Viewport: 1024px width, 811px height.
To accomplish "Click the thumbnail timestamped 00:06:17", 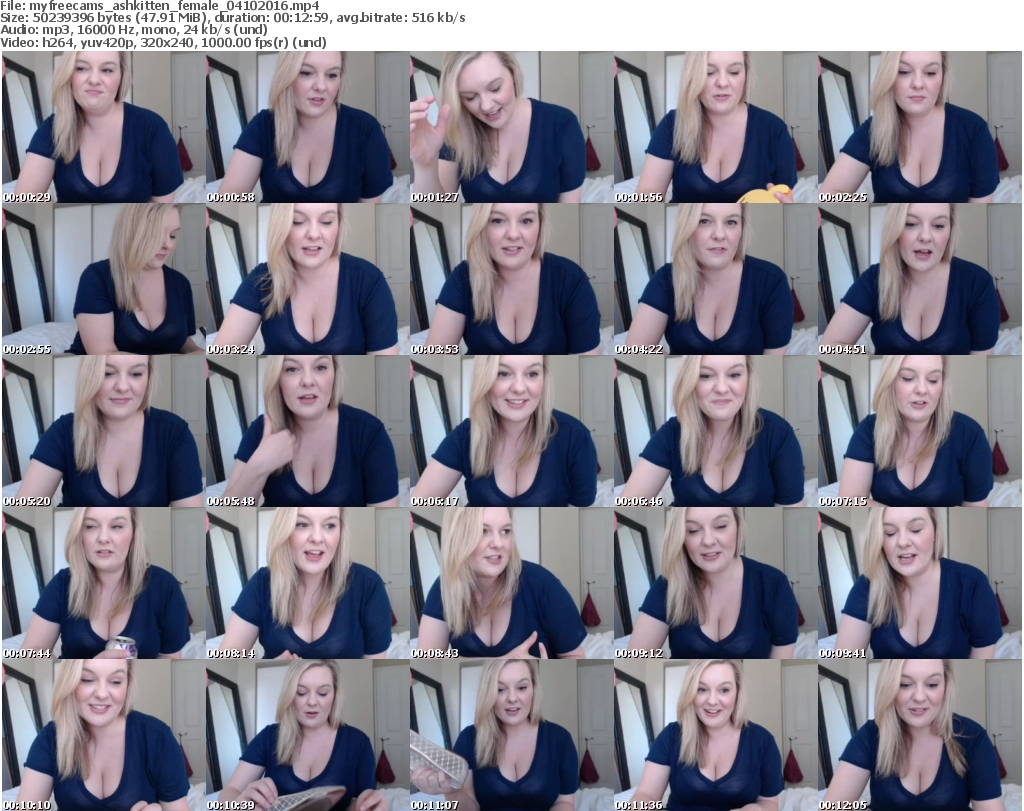I will 511,432.
